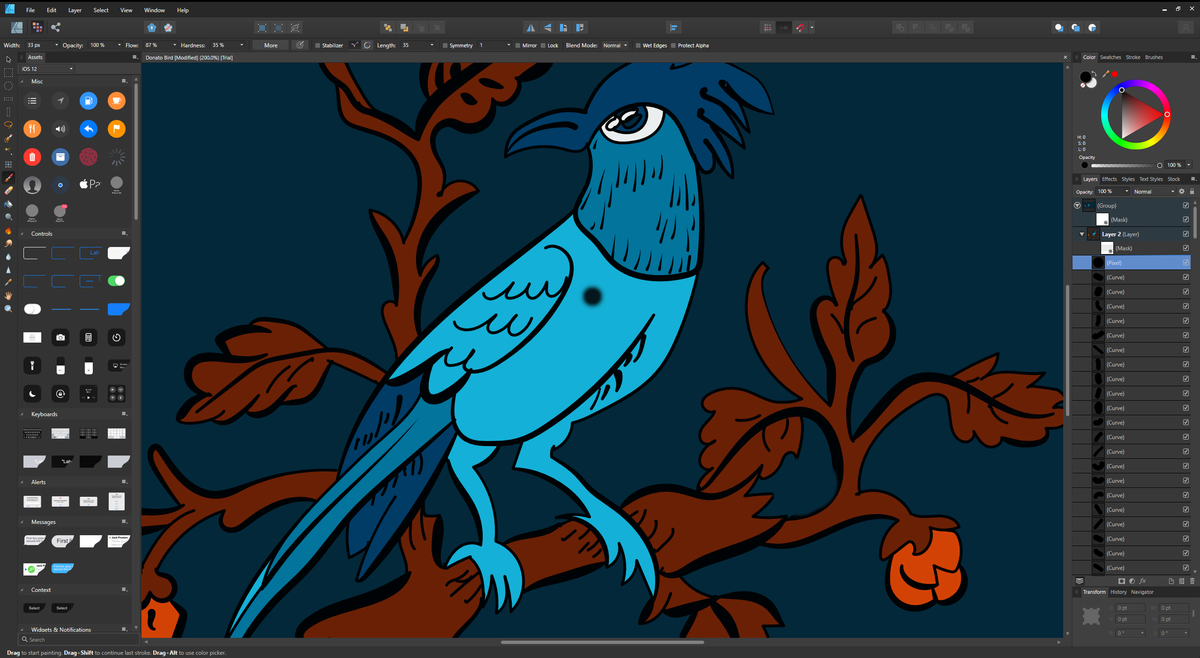This screenshot has height=658, width=1200.
Task: Open the brush Hardness dropdown
Action: pos(240,45)
